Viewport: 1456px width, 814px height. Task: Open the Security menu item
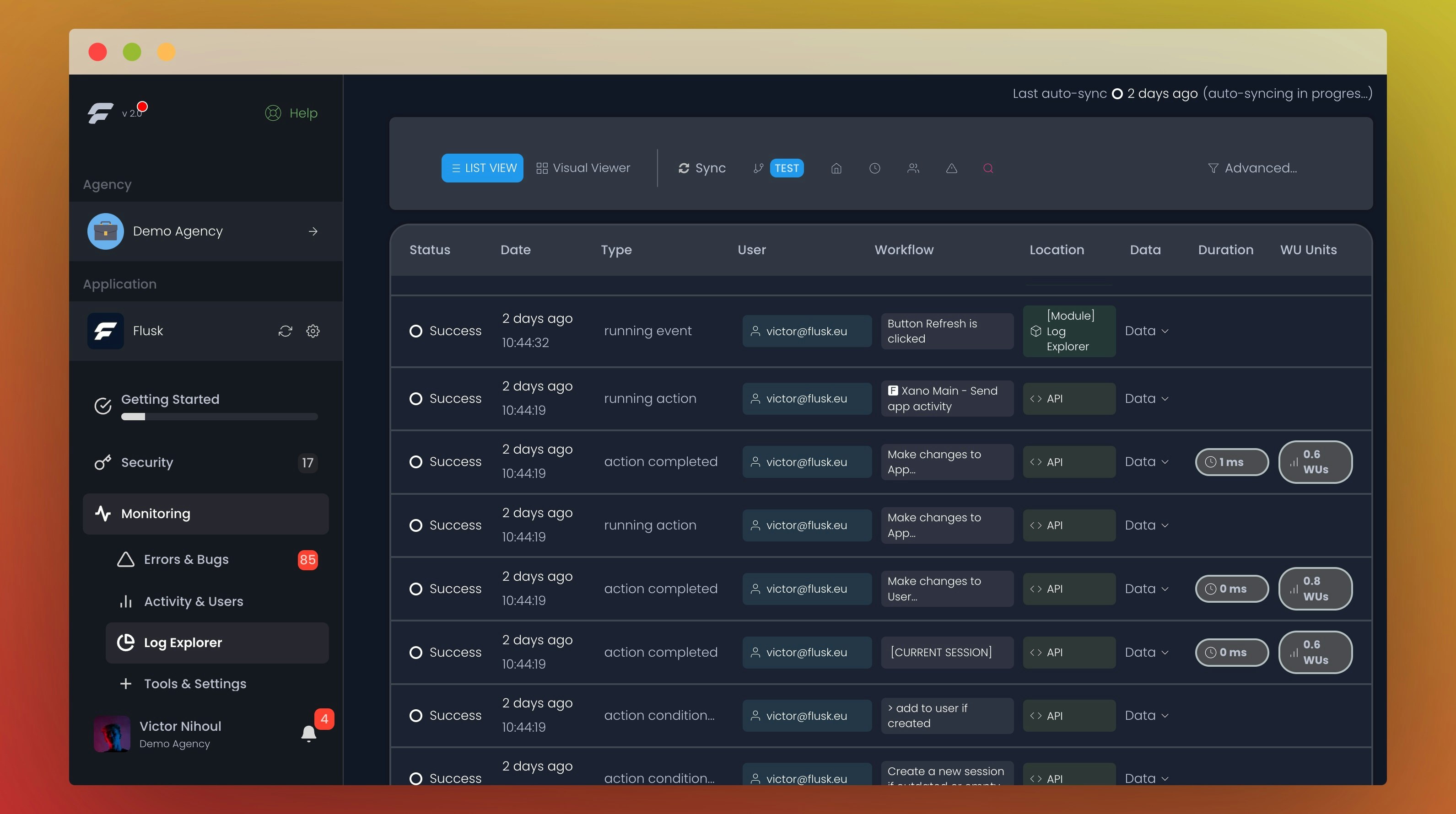[206, 463]
